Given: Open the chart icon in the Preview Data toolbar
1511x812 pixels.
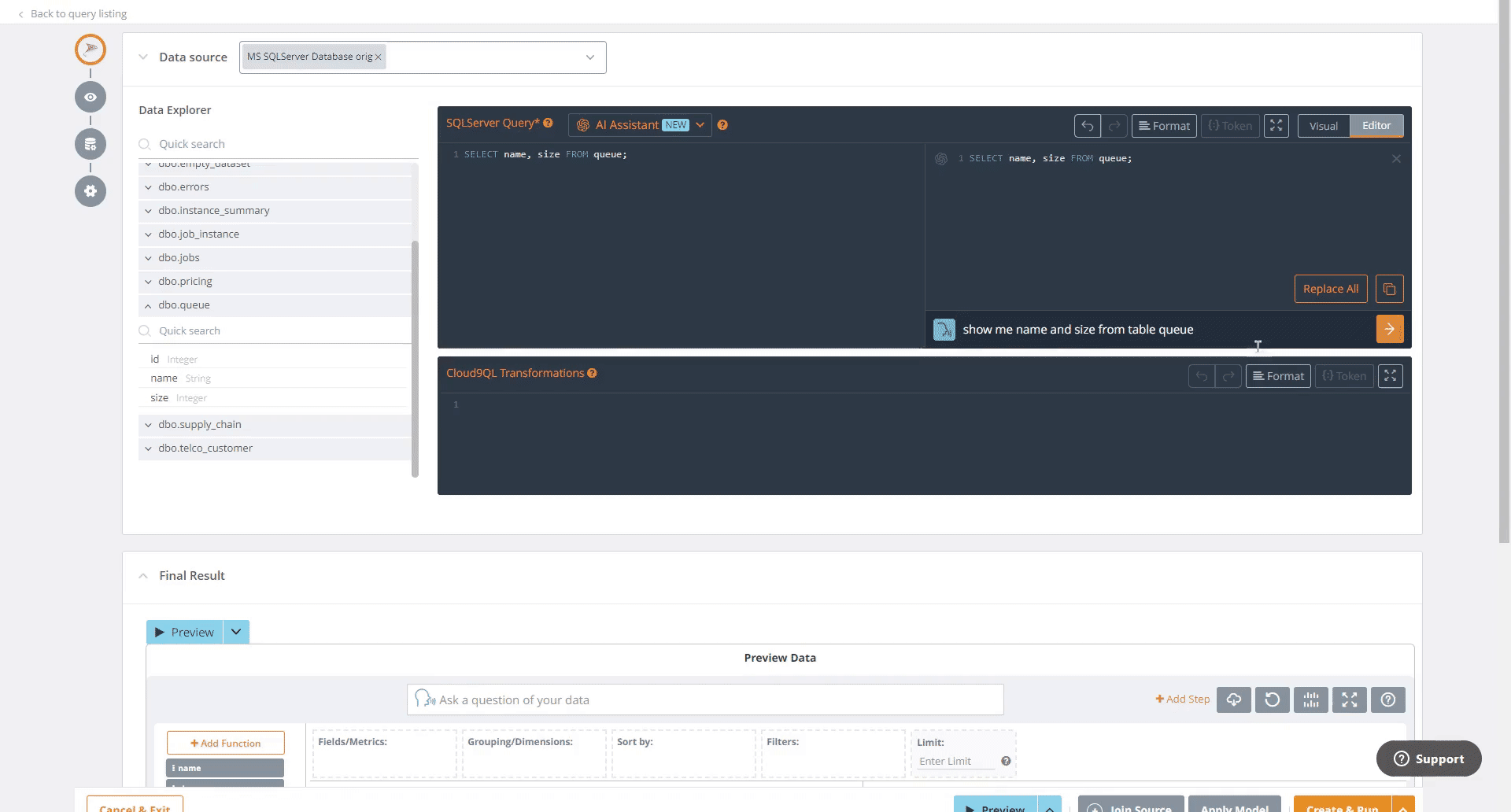Looking at the screenshot, I should (x=1310, y=699).
